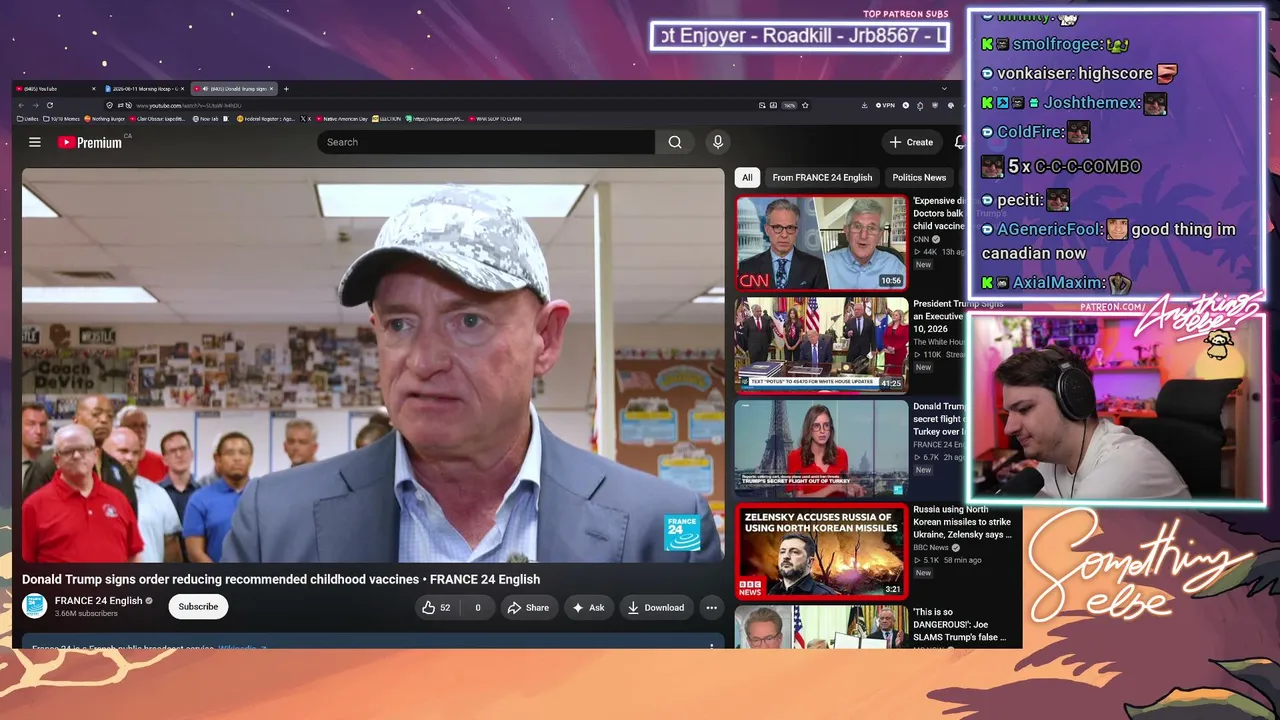This screenshot has height=720, width=1280.
Task: Dislike the video with thumbs-down button
Action: coord(477,607)
